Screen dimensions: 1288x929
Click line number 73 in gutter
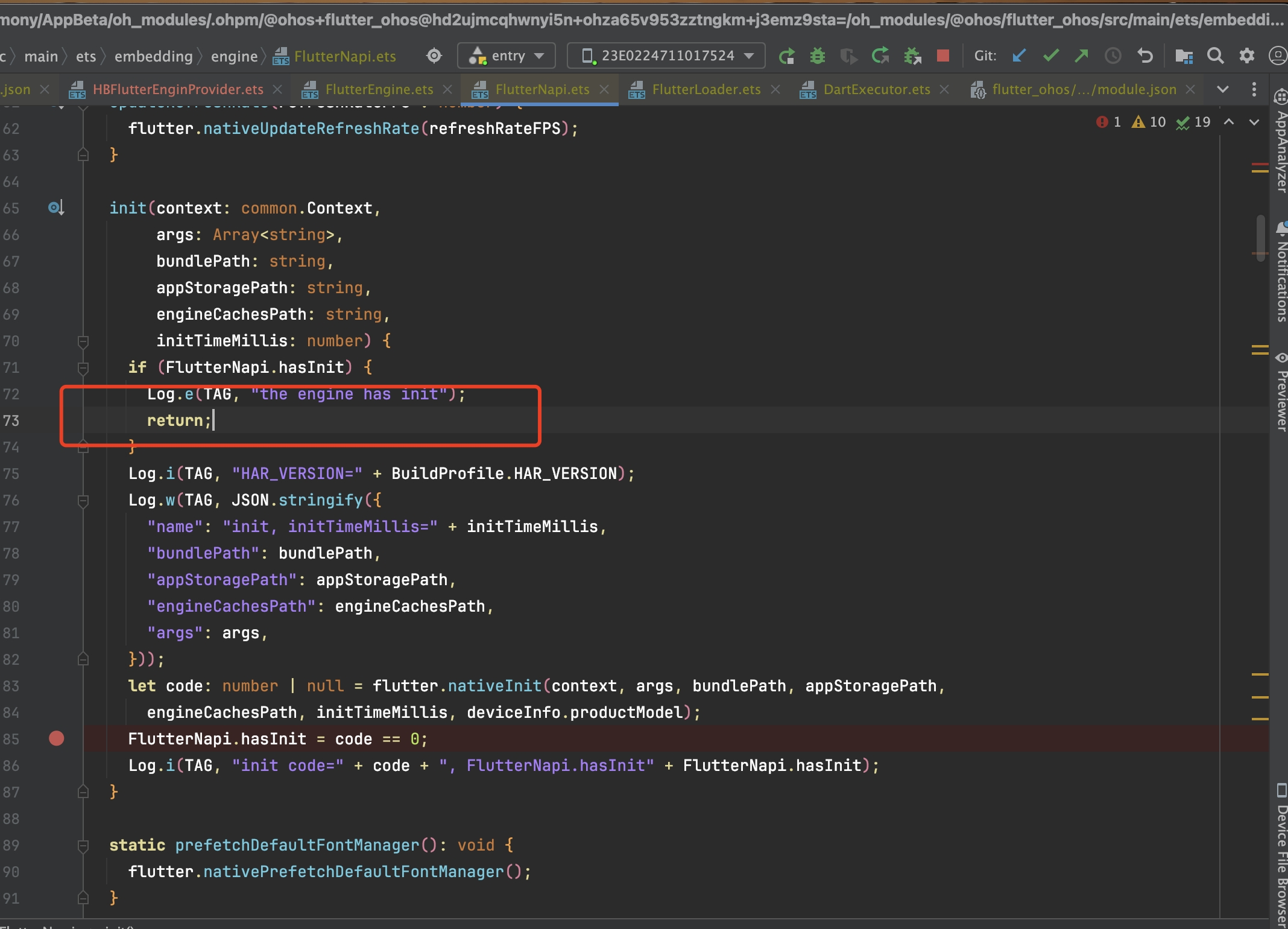pyautogui.click(x=11, y=420)
